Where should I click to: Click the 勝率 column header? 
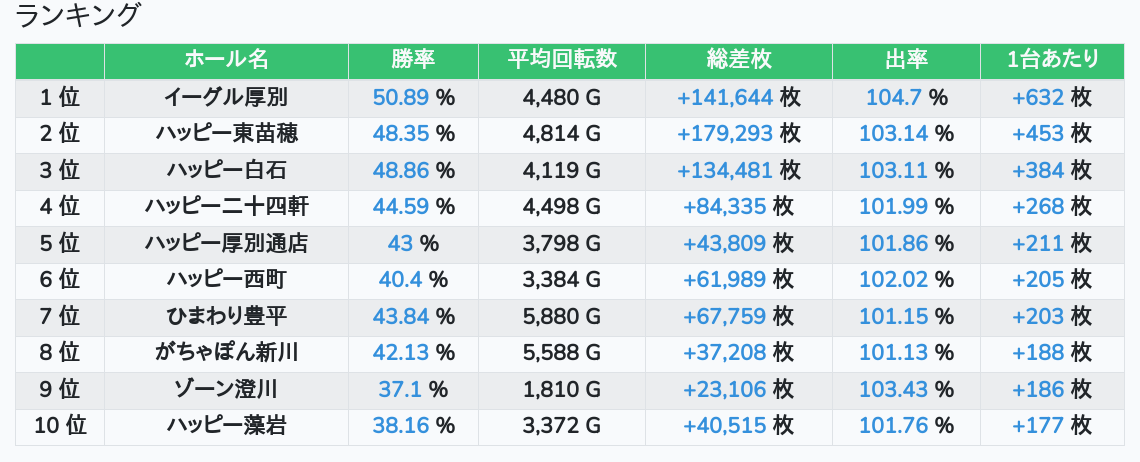tap(413, 60)
